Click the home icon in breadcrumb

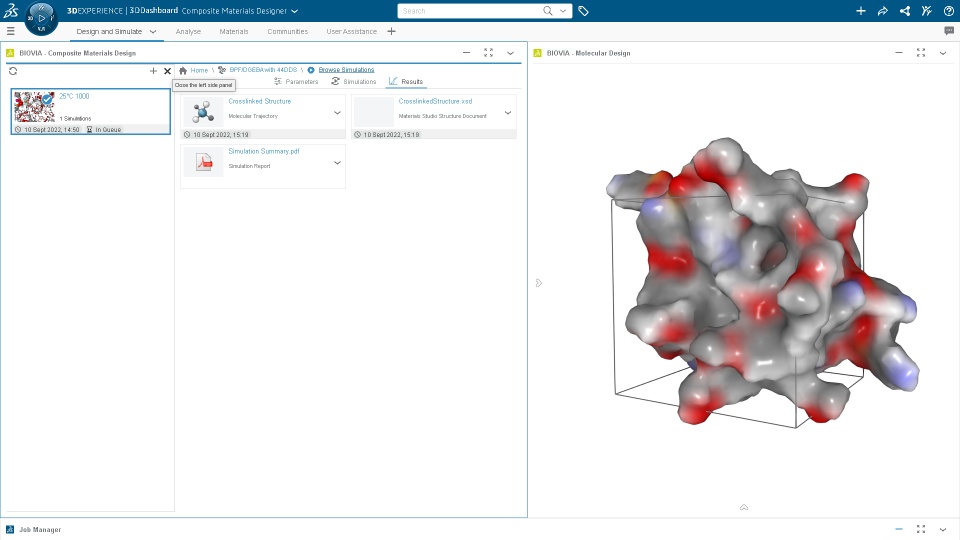point(182,70)
